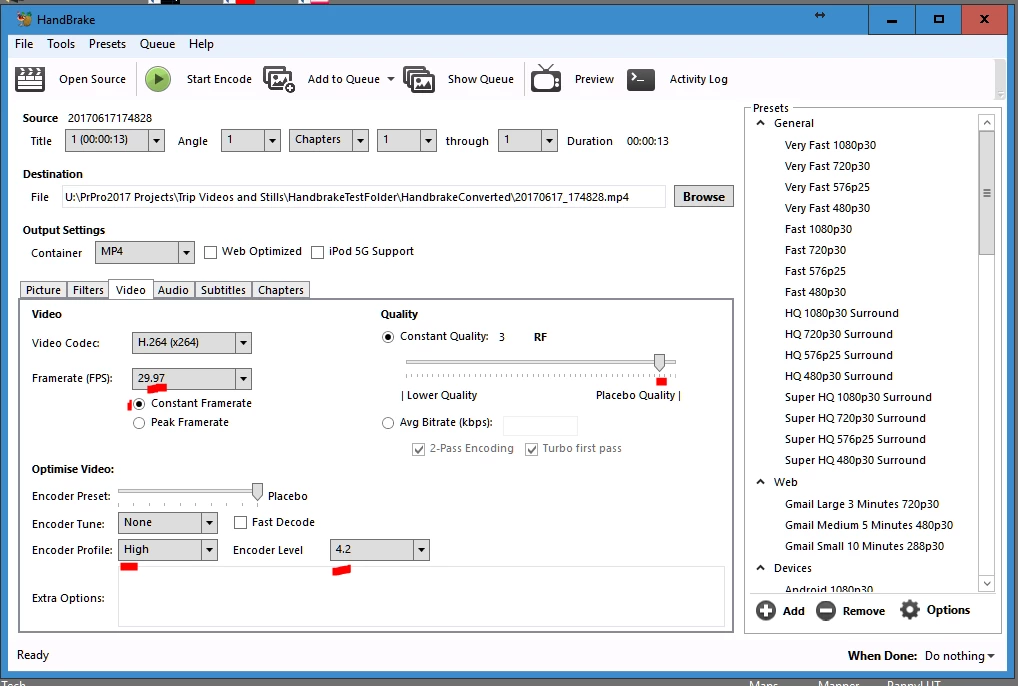Enable the Web Optimized checkbox
The height and width of the screenshot is (686, 1018).
coord(210,252)
